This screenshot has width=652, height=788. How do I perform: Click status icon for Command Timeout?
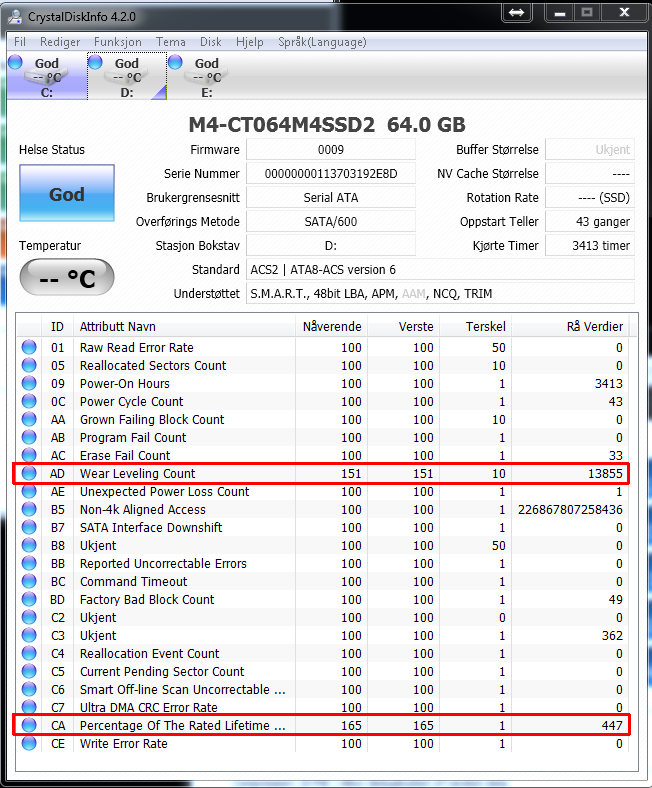(29, 581)
